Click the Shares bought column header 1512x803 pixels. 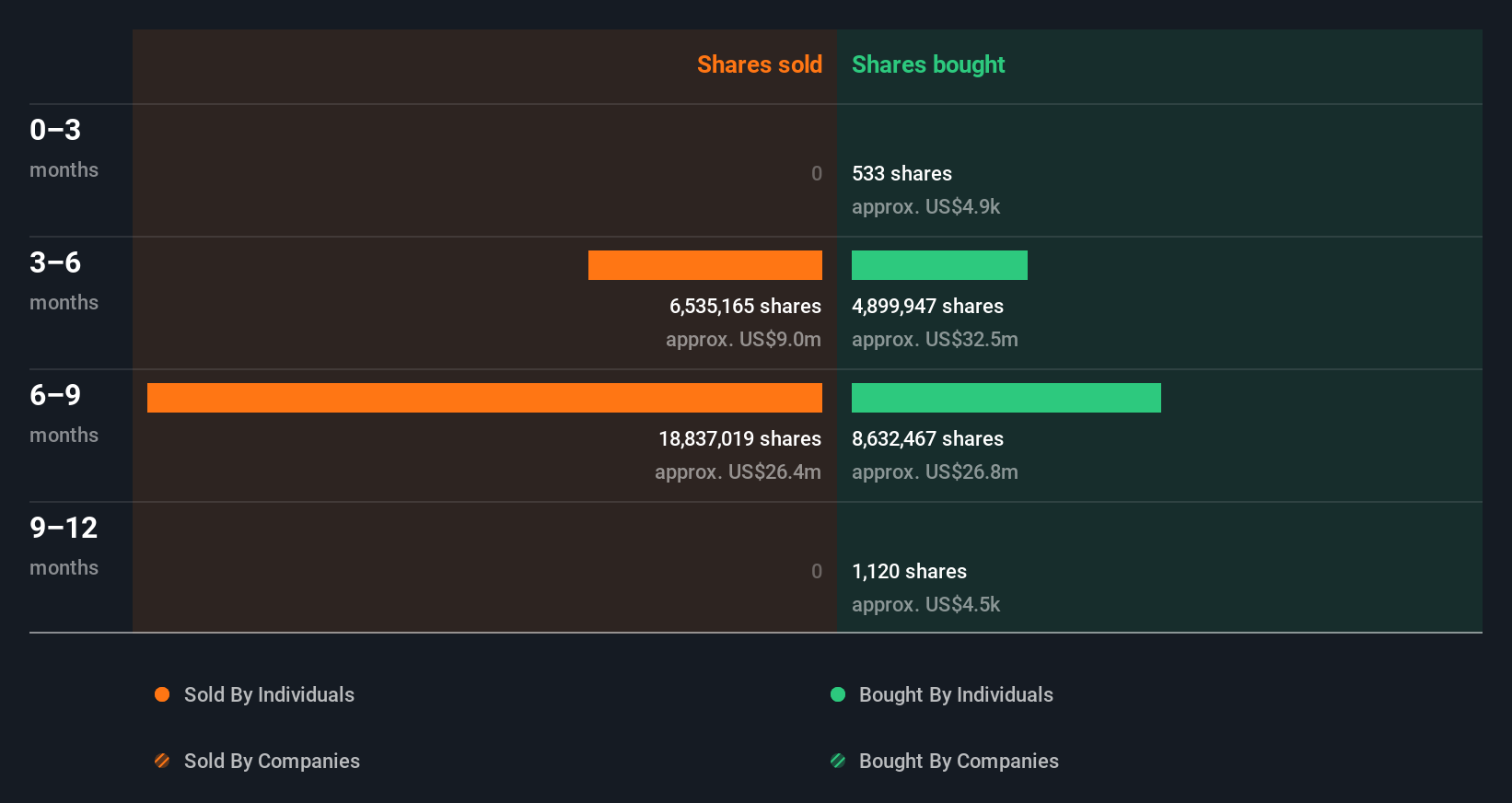pos(928,64)
